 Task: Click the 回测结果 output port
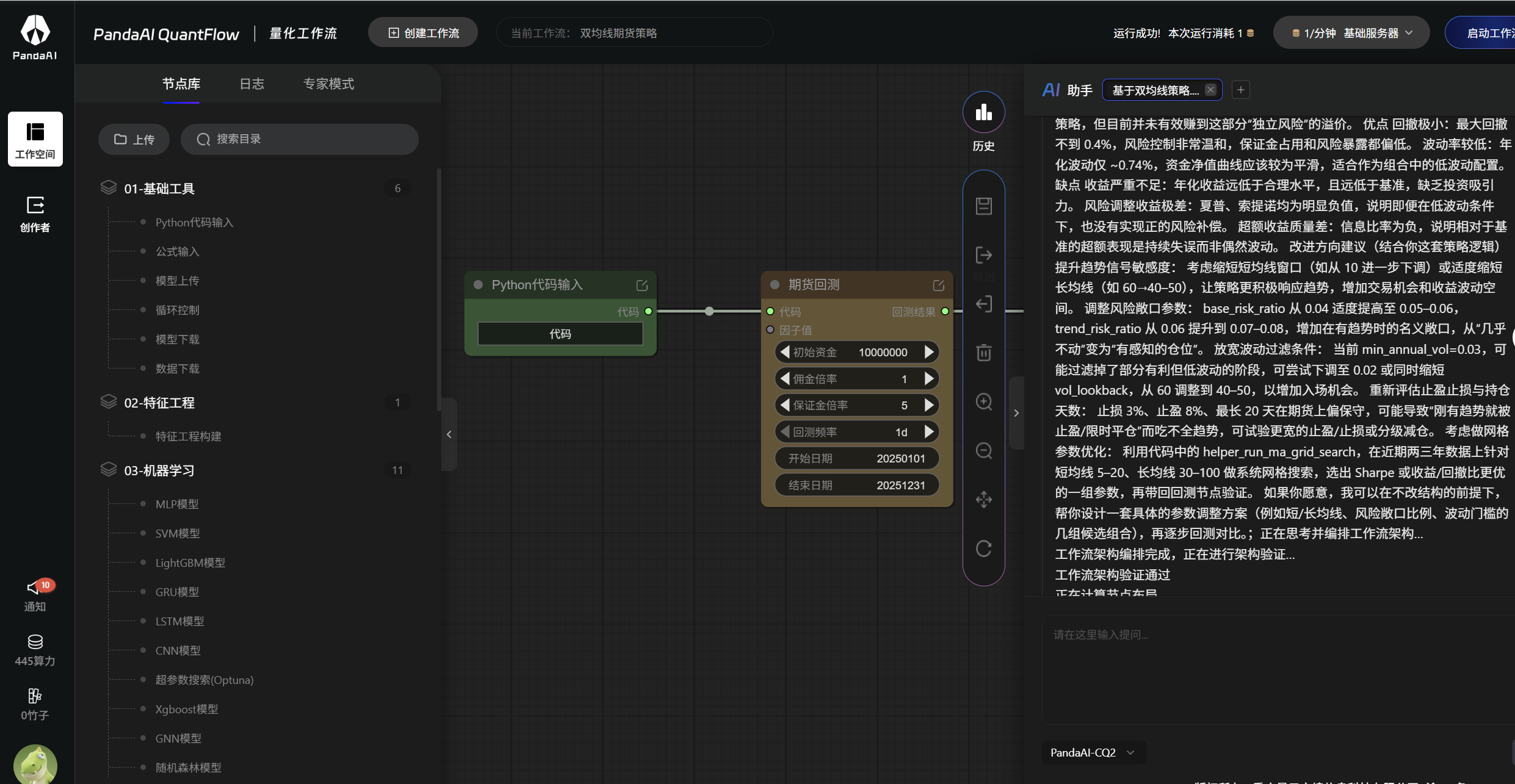tap(945, 311)
